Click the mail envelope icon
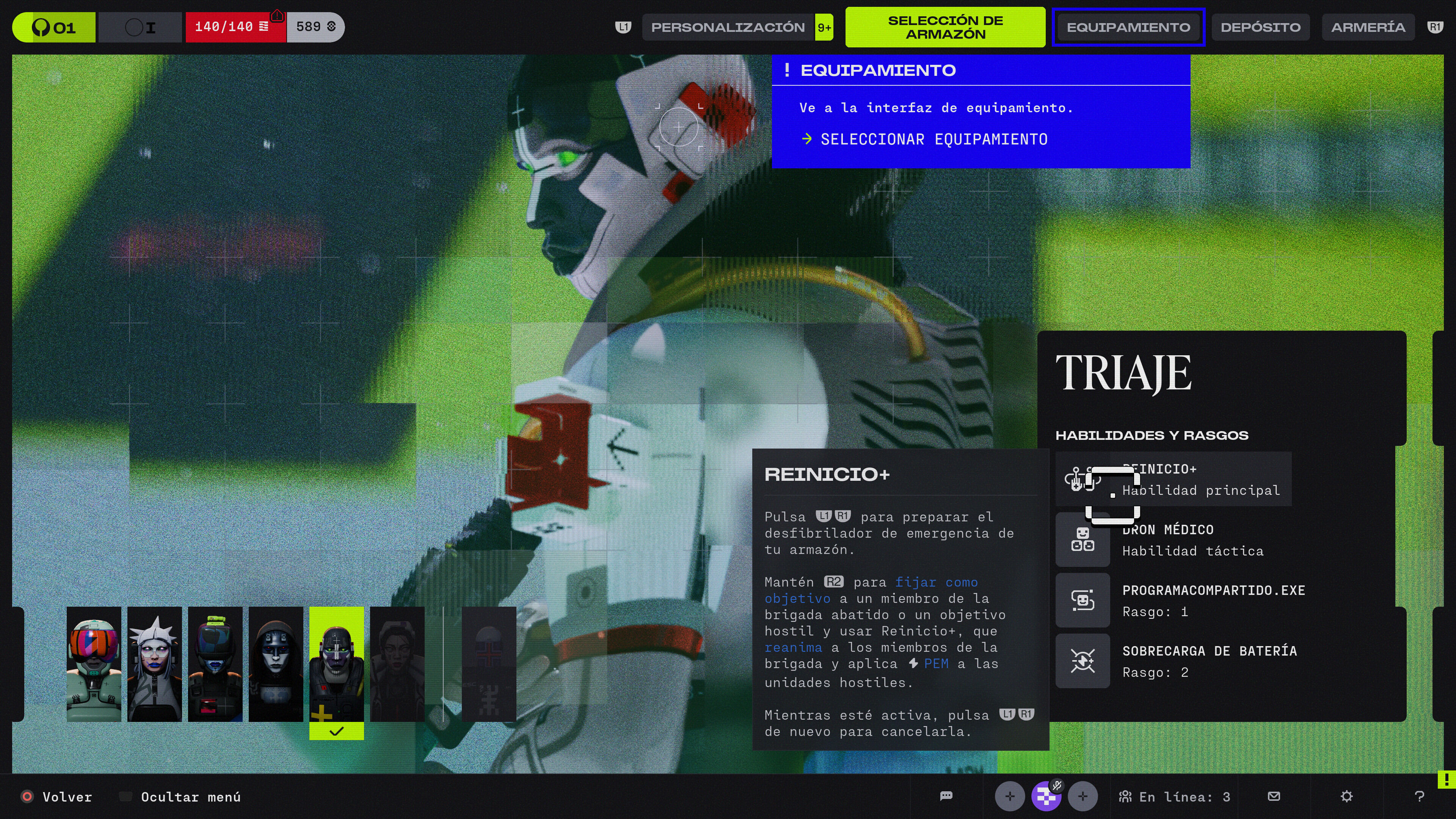1456x819 pixels. pyautogui.click(x=1274, y=796)
